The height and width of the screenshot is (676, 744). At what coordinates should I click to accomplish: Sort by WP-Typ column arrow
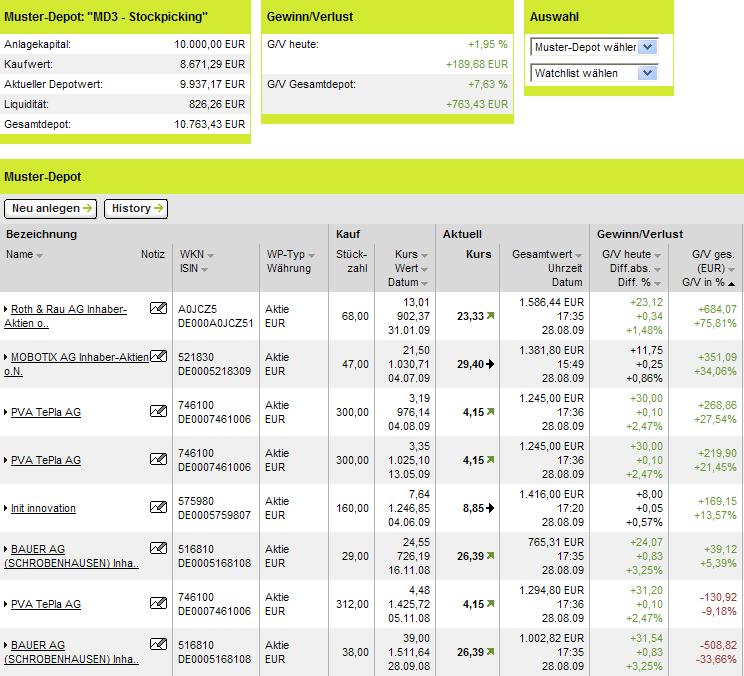[311, 256]
